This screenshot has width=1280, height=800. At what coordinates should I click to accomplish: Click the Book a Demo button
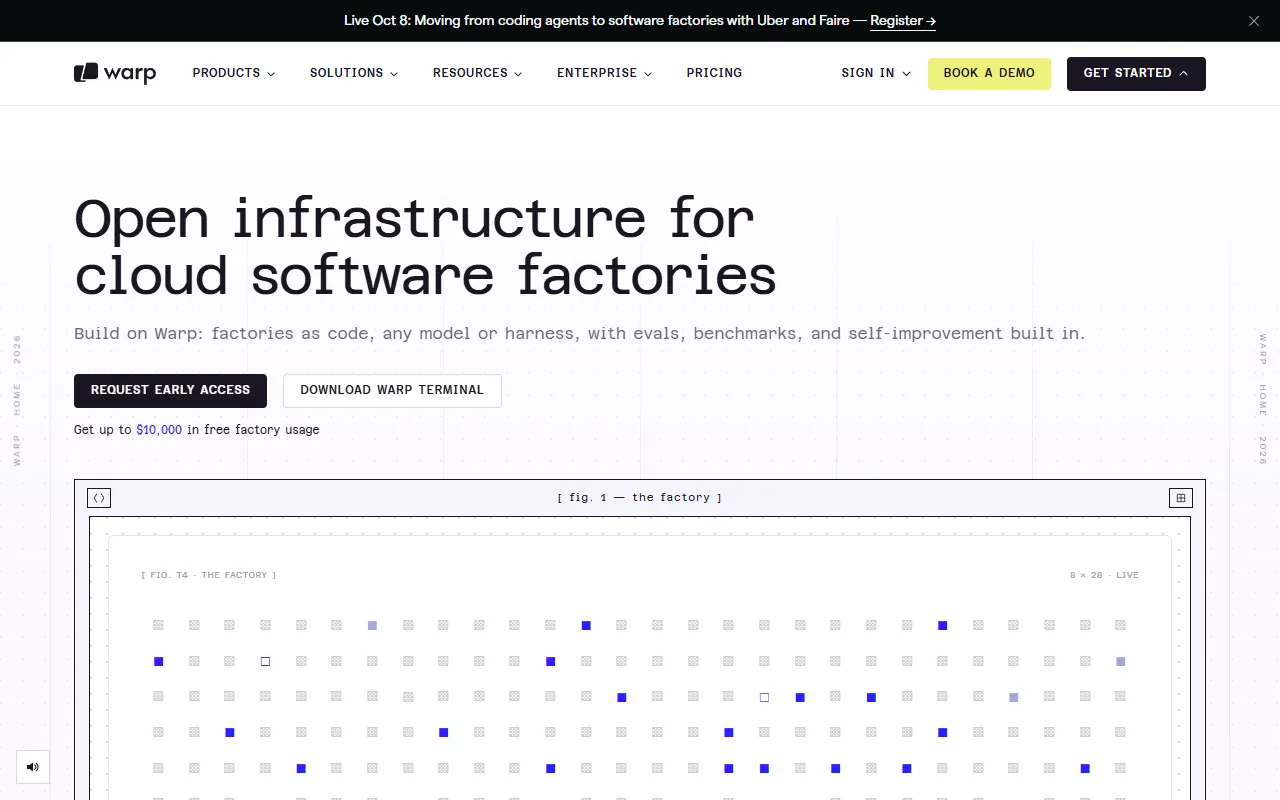click(989, 74)
